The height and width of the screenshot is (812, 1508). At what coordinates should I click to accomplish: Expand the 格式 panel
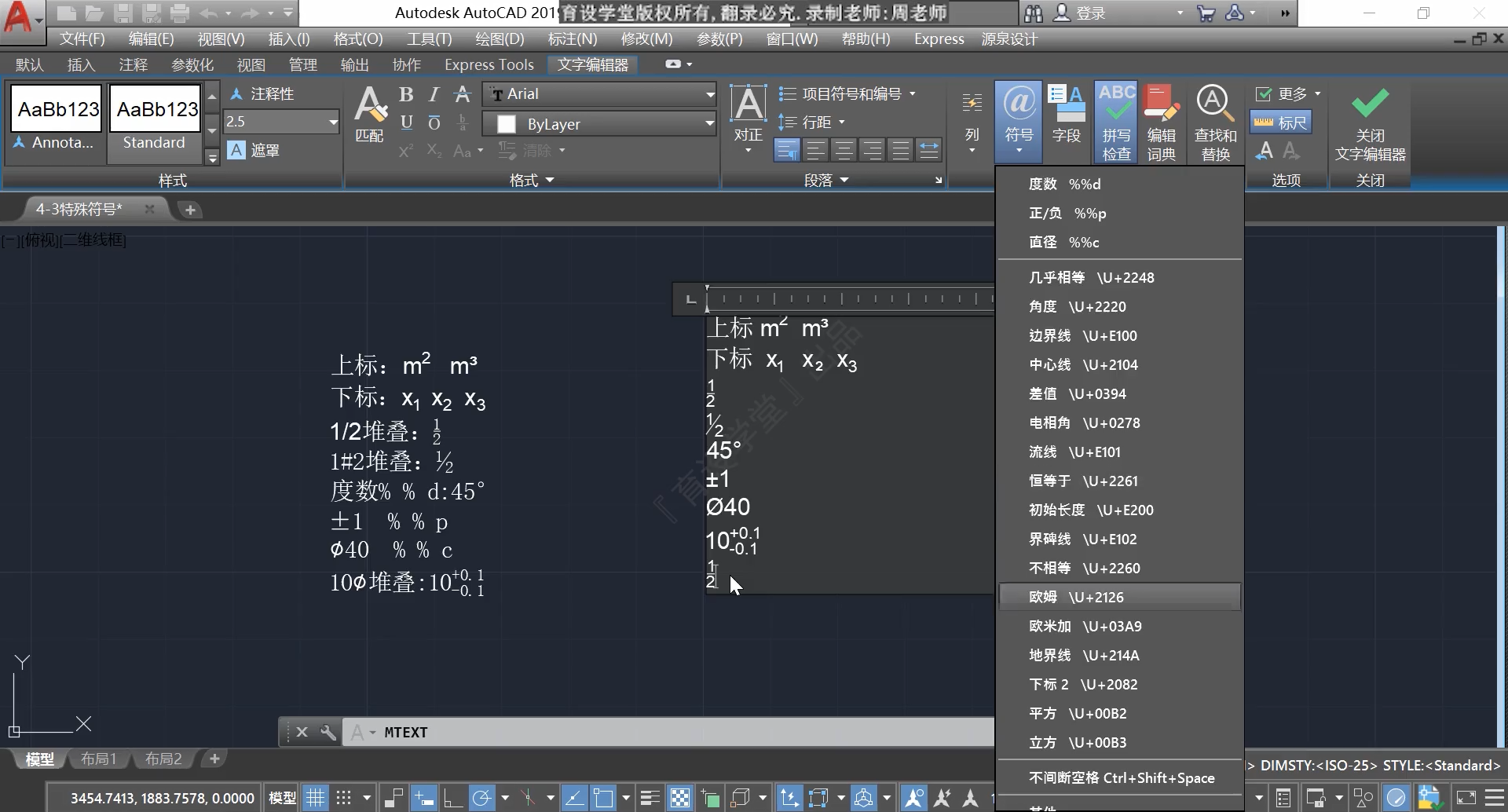pyautogui.click(x=532, y=181)
